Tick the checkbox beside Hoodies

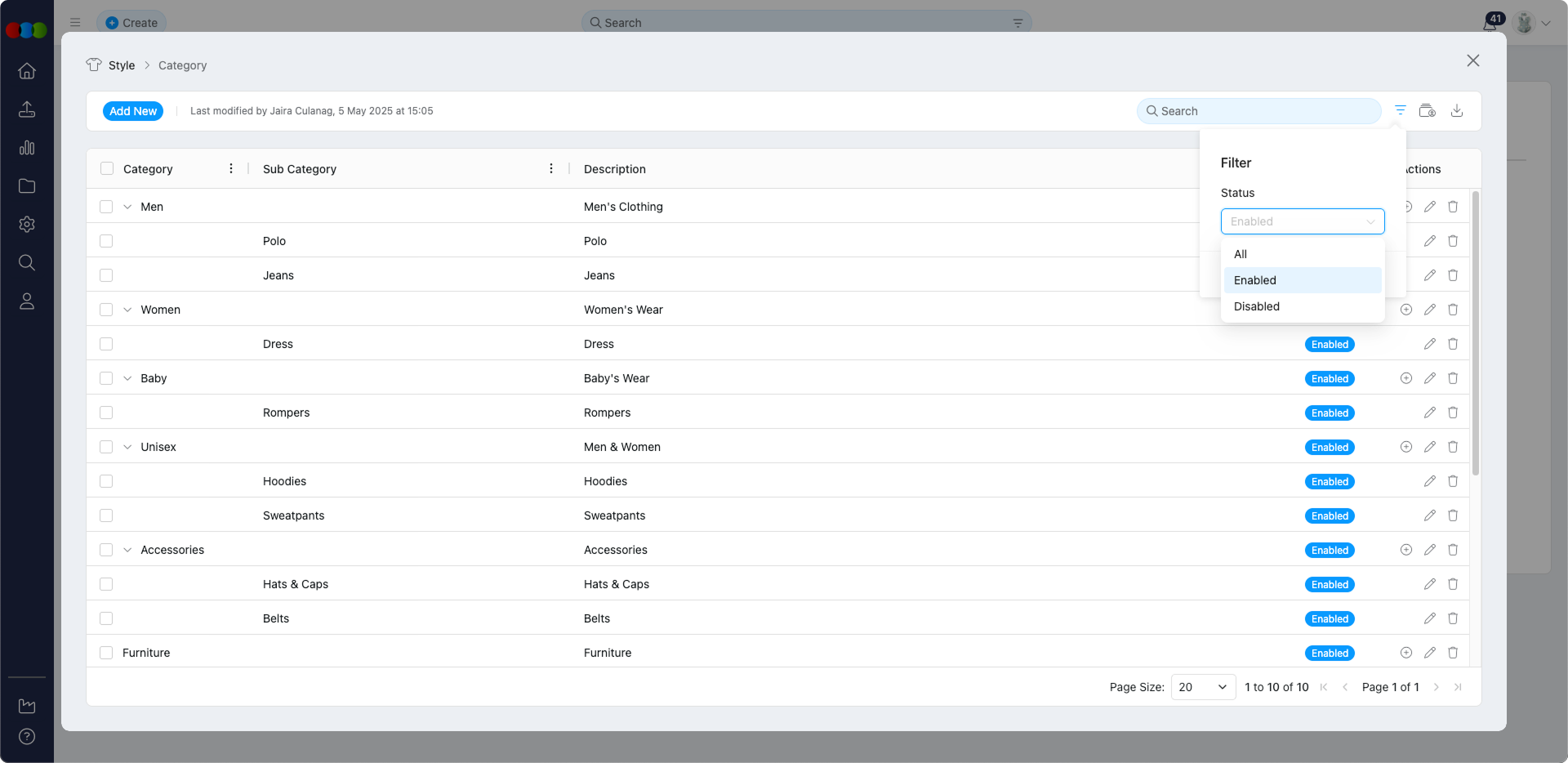coord(106,481)
